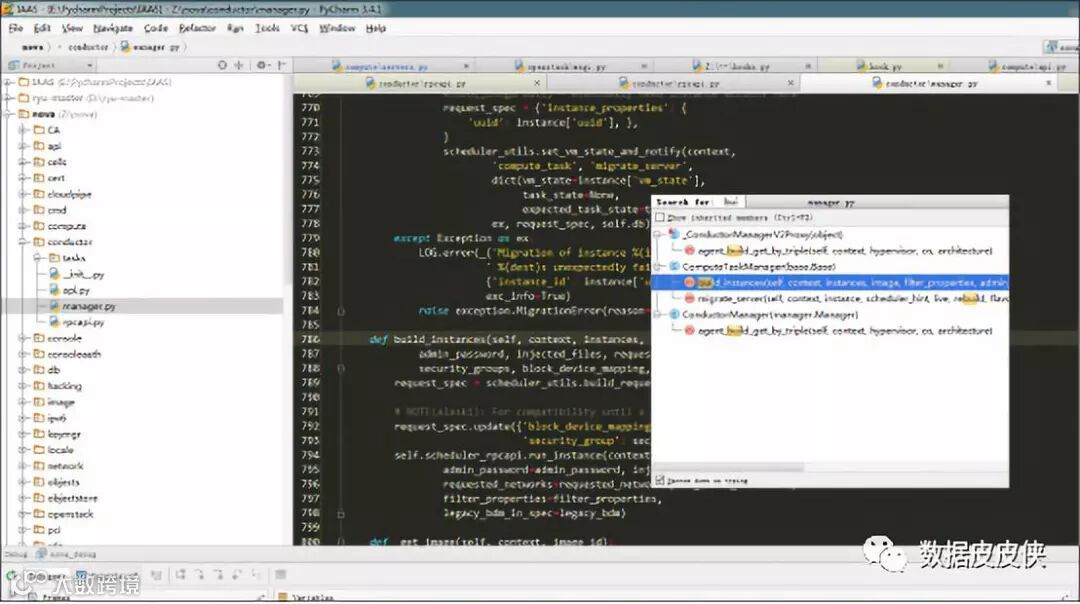Click the hide Project panel icon
Screen dimensions: 1080x604
(282, 65)
